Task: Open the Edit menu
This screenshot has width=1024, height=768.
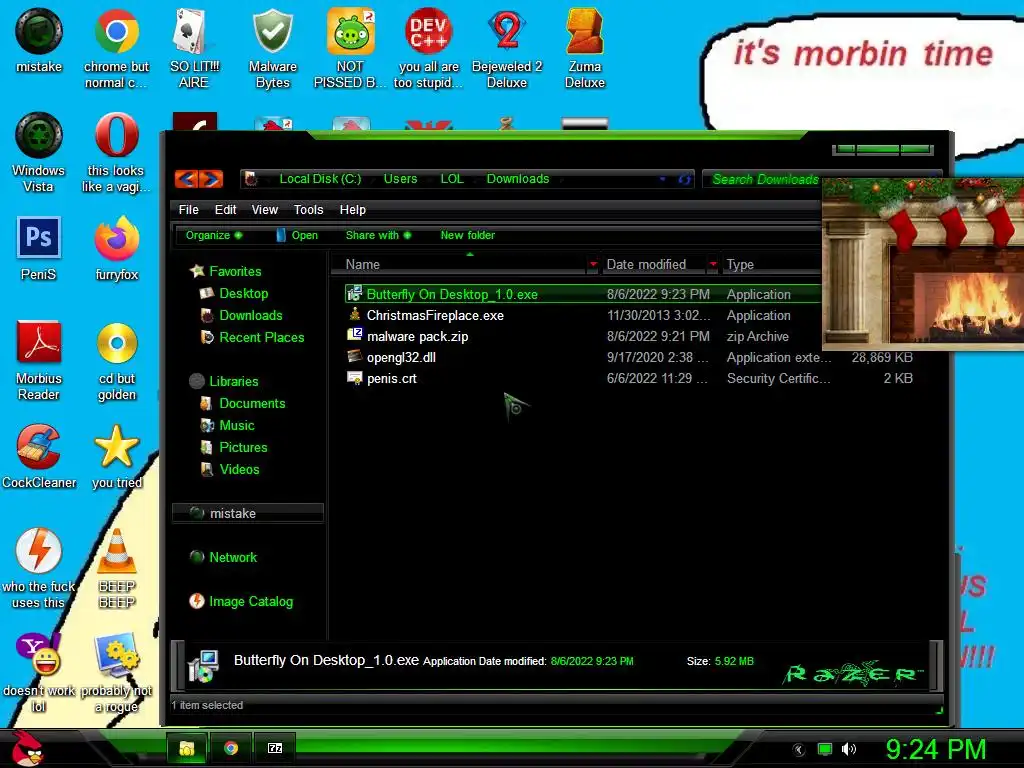Action: pos(225,210)
